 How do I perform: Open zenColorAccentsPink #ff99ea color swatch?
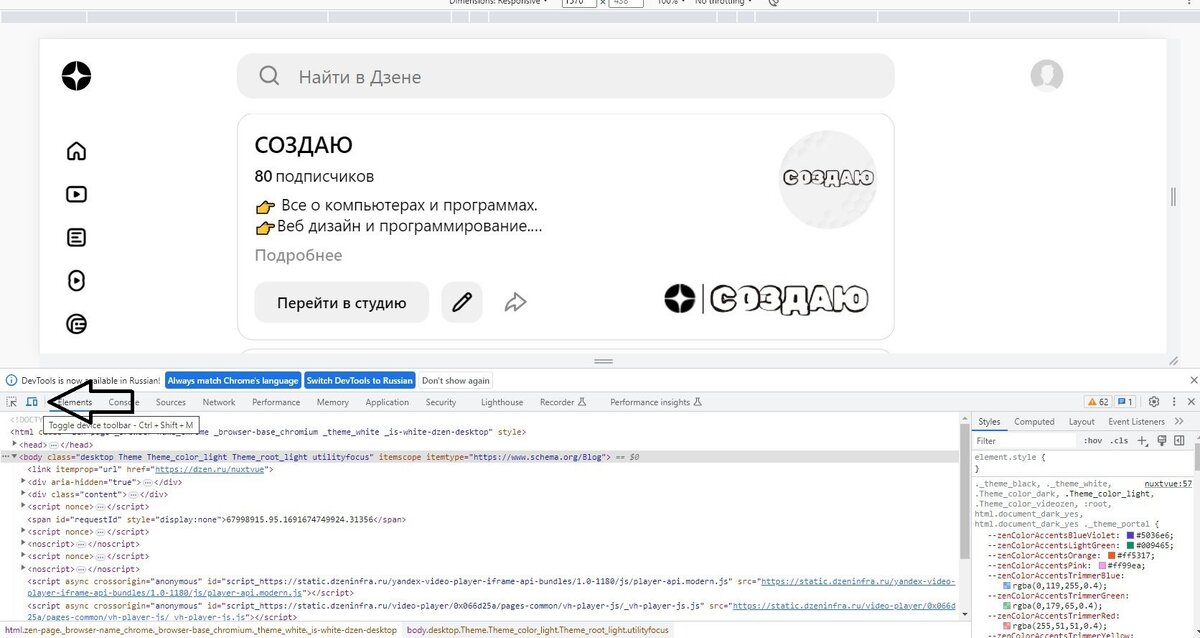[1102, 566]
